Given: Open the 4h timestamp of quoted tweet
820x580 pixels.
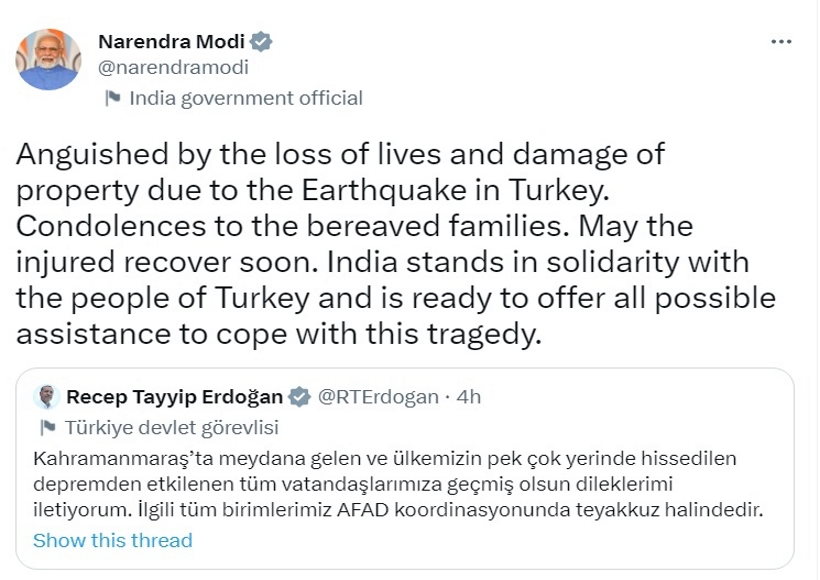Looking at the screenshot, I should 468,397.
